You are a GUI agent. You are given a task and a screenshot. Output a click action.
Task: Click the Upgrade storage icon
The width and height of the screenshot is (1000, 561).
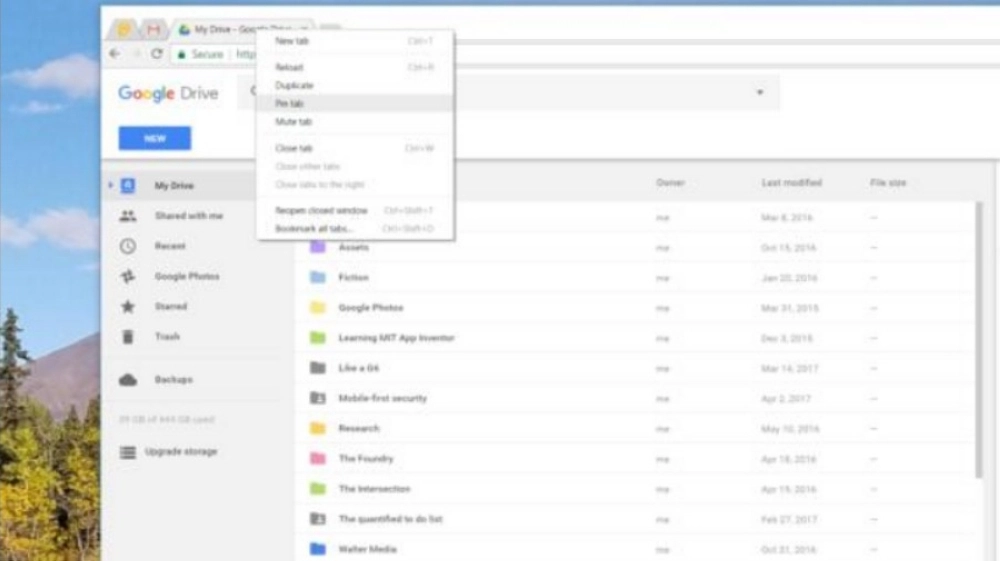(x=127, y=452)
